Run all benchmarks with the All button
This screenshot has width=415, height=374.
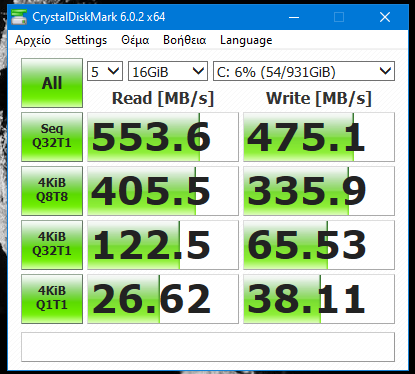[52, 83]
